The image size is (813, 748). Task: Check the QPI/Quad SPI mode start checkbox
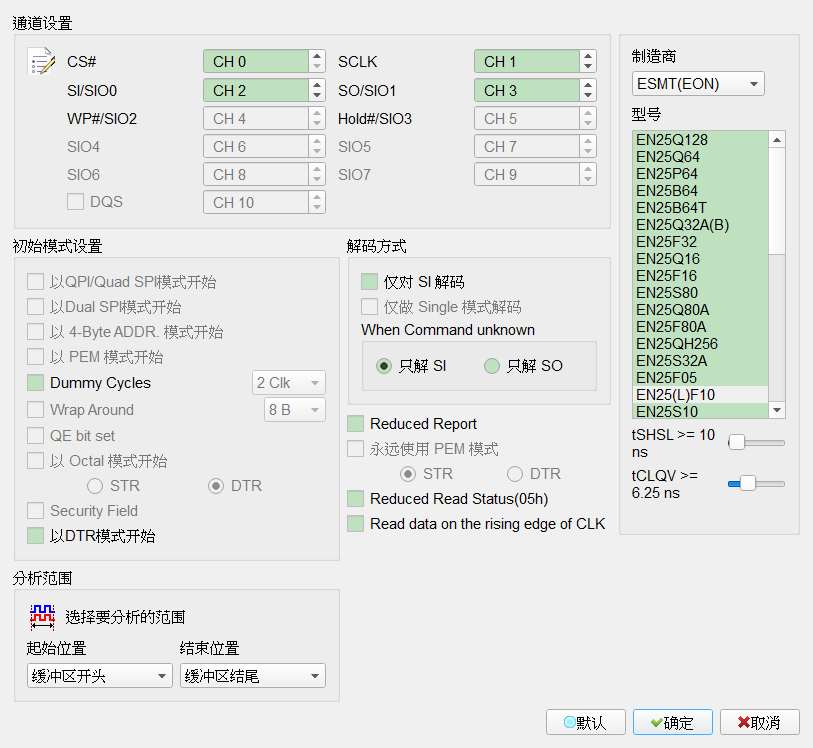click(x=35, y=282)
